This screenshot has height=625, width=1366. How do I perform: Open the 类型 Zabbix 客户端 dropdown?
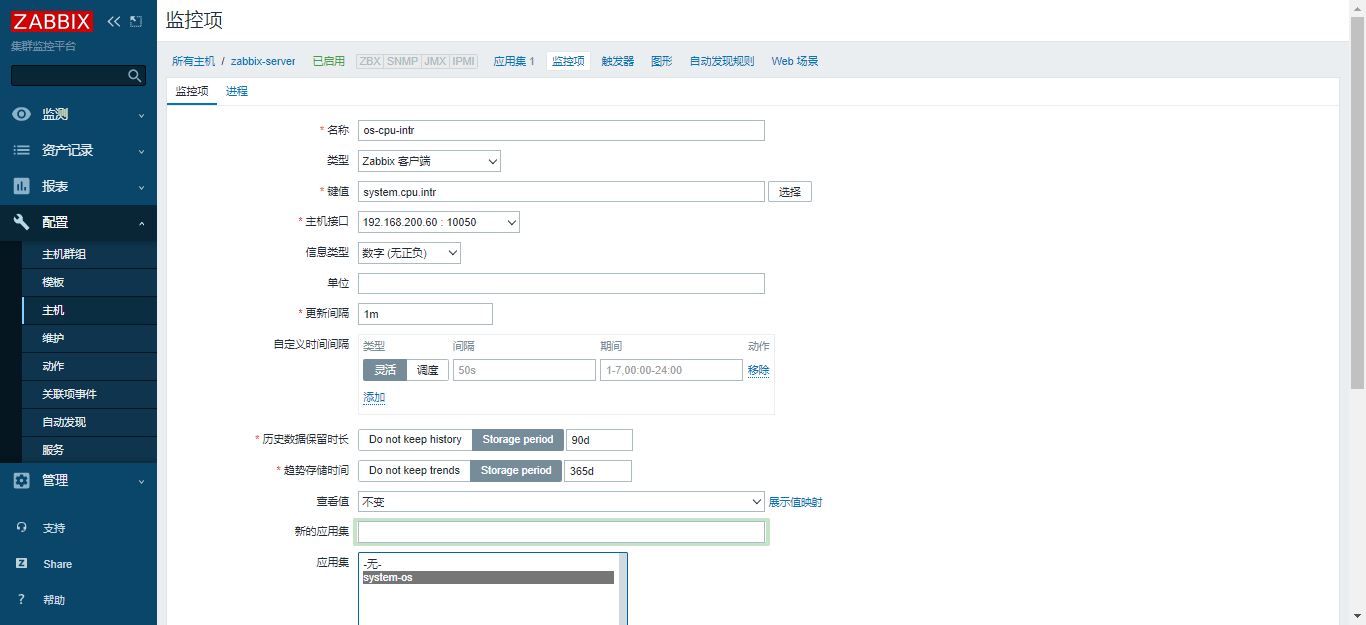point(429,161)
